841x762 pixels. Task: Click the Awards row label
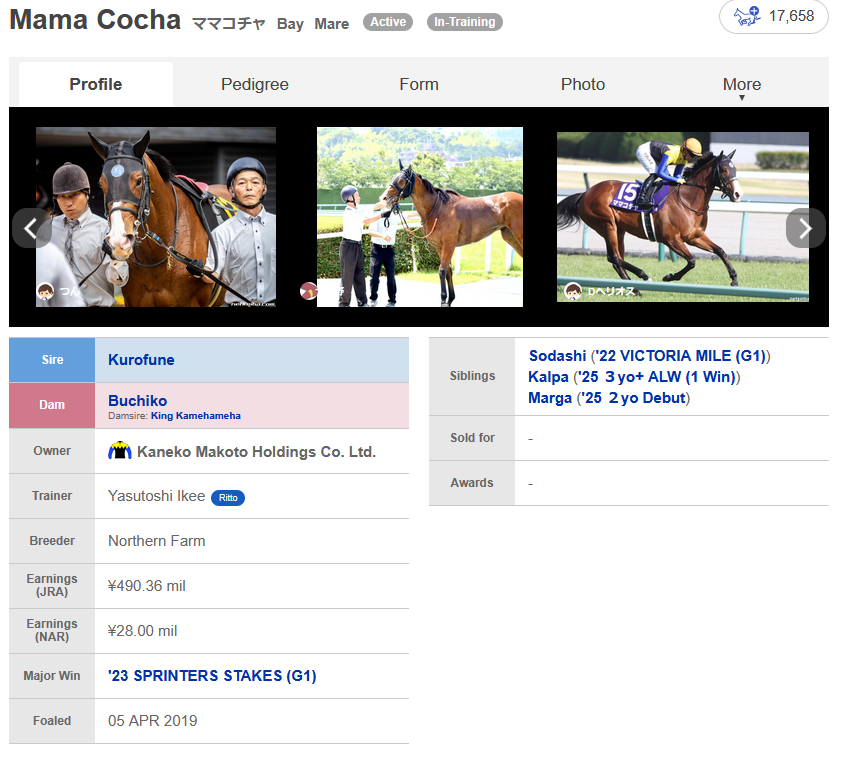click(x=472, y=483)
